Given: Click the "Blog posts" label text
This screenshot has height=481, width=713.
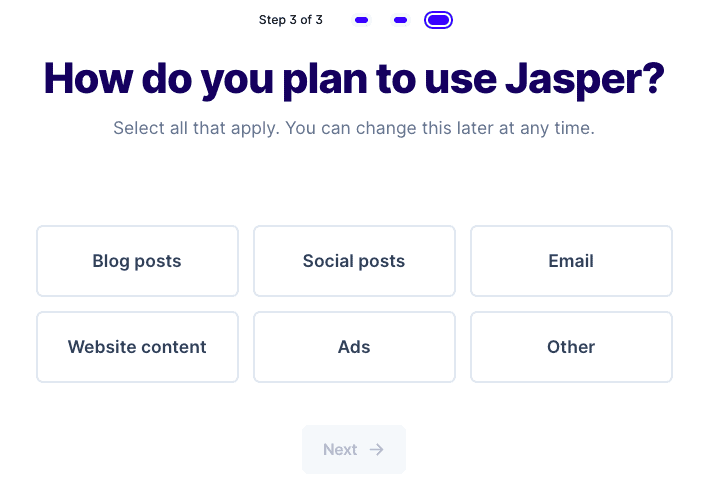Looking at the screenshot, I should [x=137, y=261].
